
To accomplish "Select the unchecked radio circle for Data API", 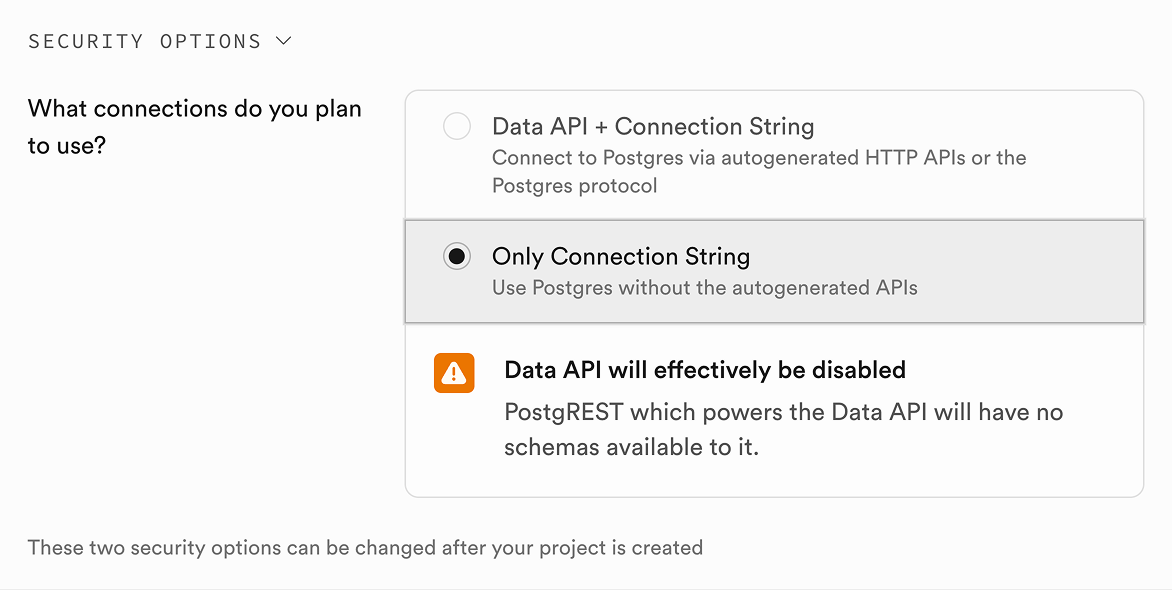I will [457, 126].
